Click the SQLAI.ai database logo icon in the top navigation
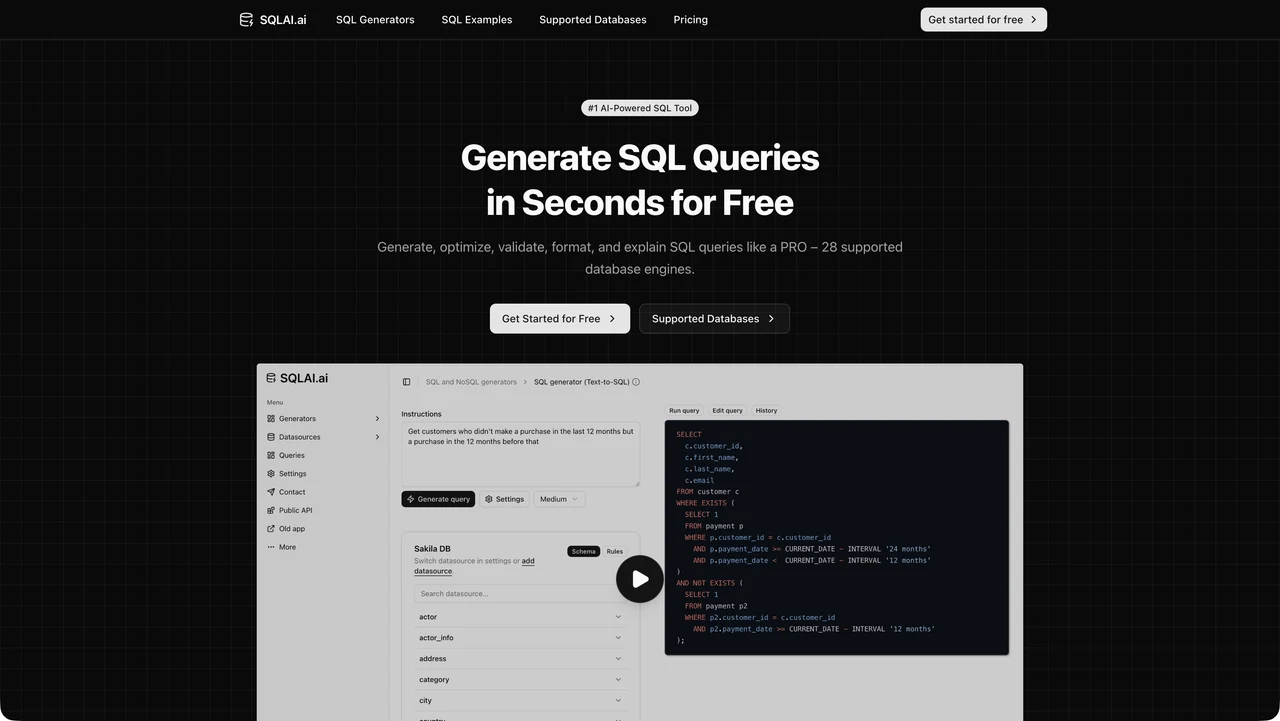 pyautogui.click(x=246, y=20)
